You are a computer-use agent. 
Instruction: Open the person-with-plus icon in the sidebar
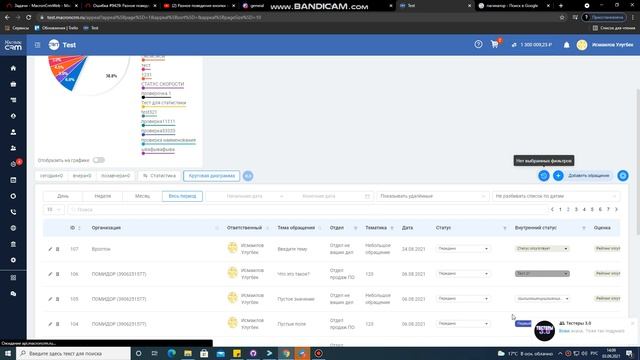tap(13, 148)
